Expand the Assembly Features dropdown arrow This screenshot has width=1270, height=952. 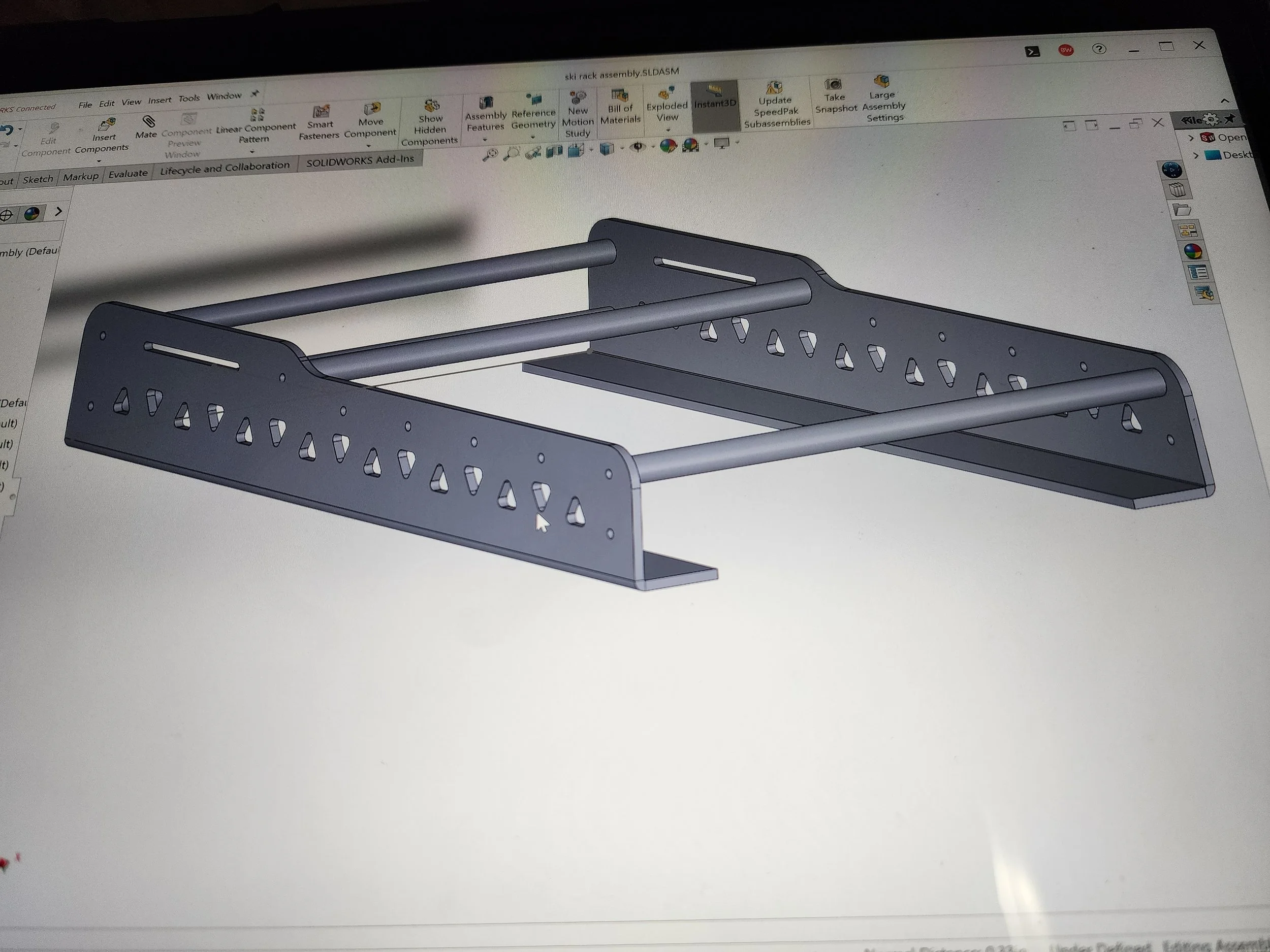[485, 140]
